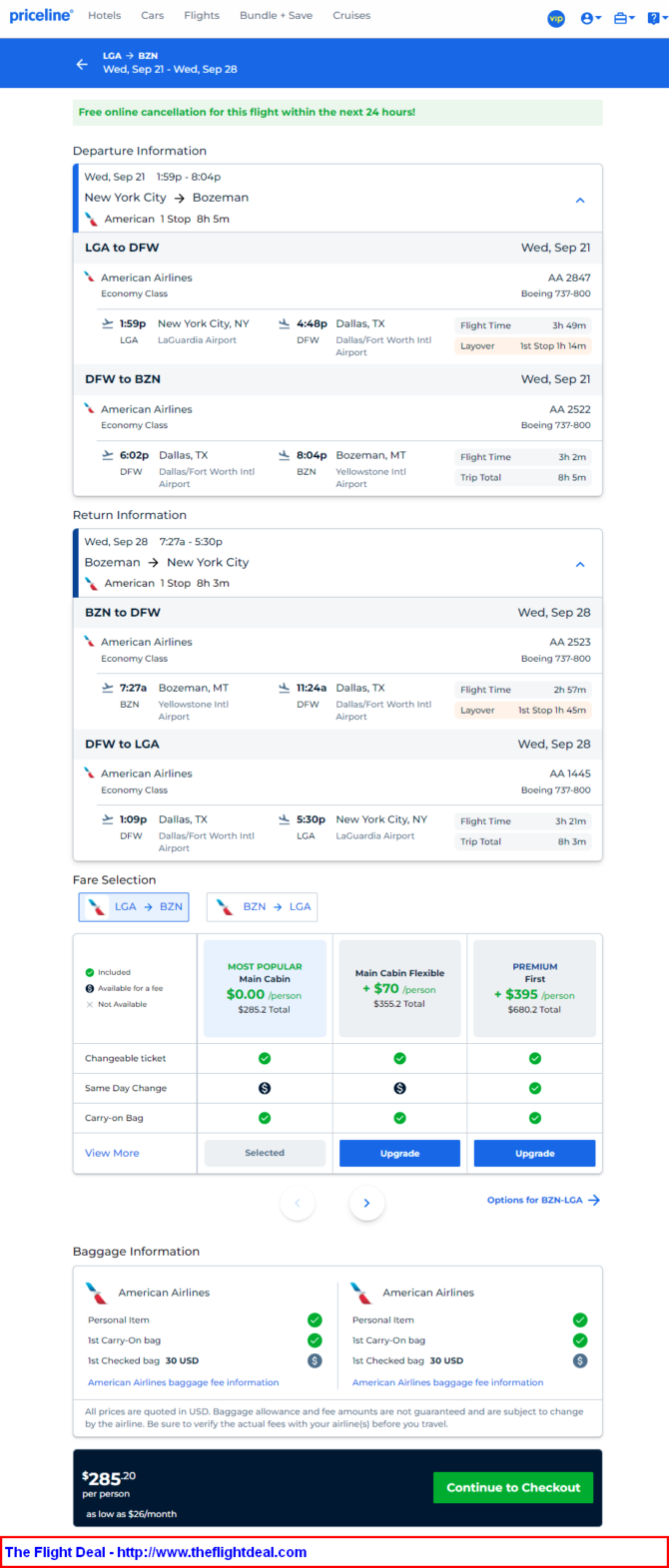The width and height of the screenshot is (669, 1568).
Task: Click the landing icon beside 5:30p
Action: click(285, 819)
